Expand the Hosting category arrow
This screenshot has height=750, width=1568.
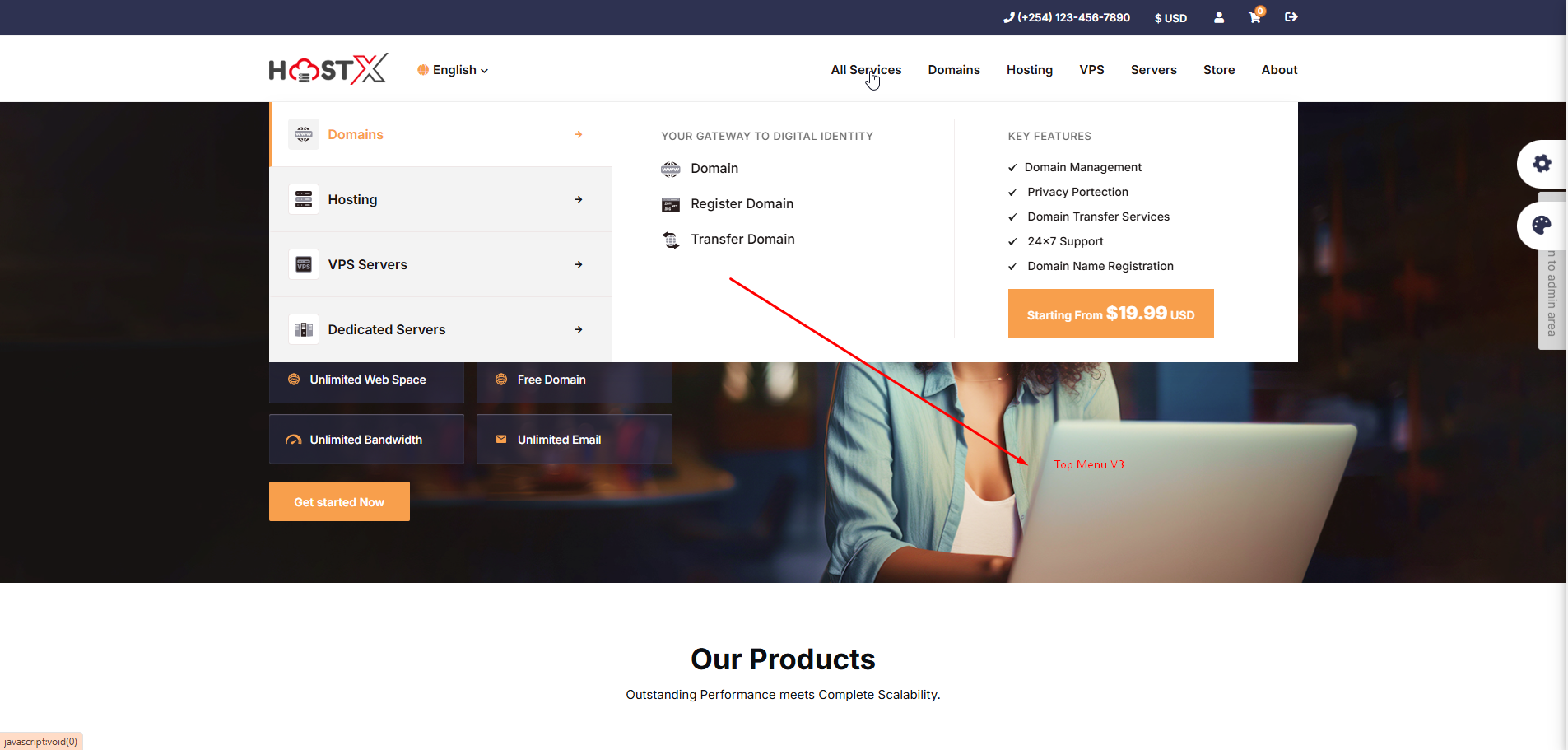click(x=579, y=199)
